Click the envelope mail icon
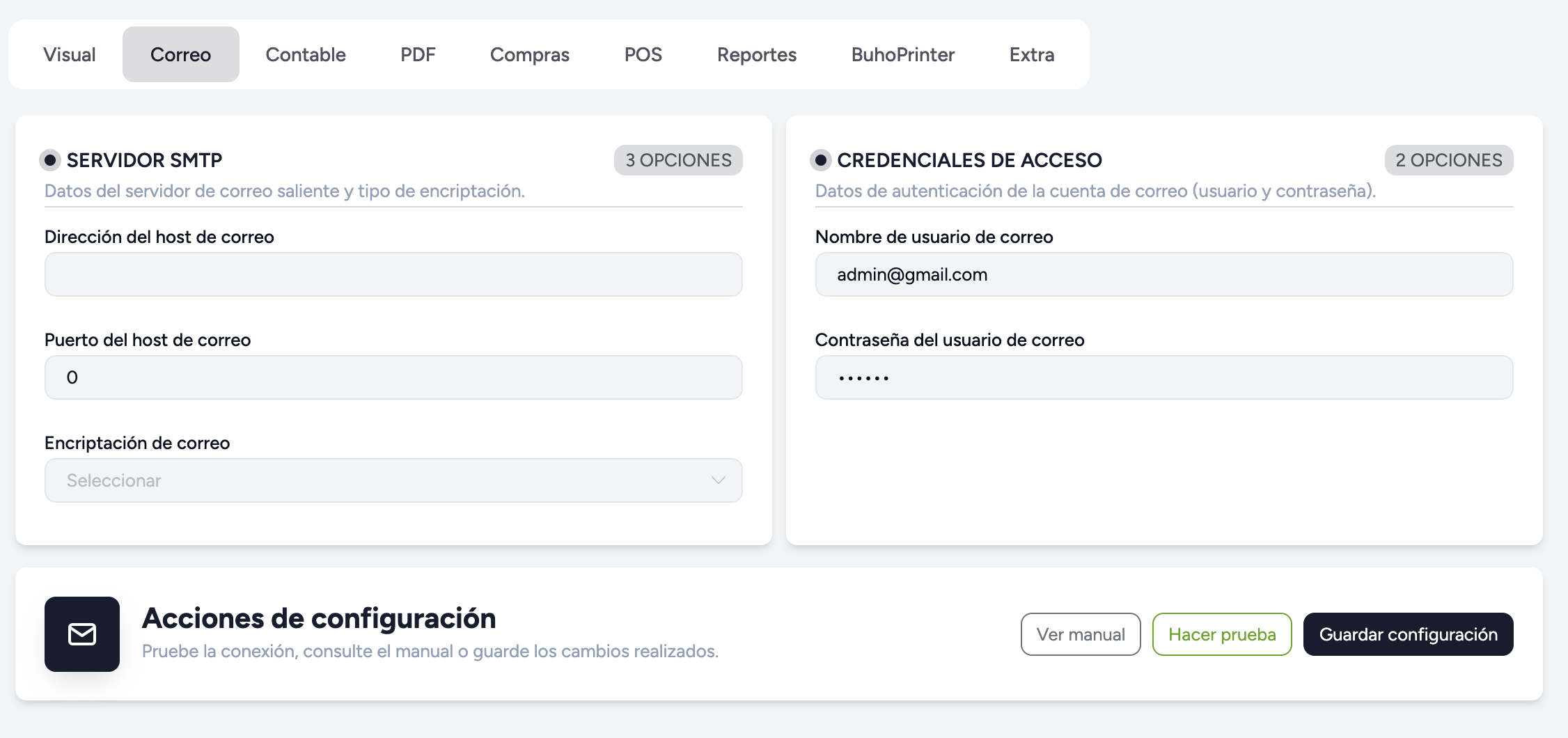Viewport: 1568px width, 738px height. (82, 634)
